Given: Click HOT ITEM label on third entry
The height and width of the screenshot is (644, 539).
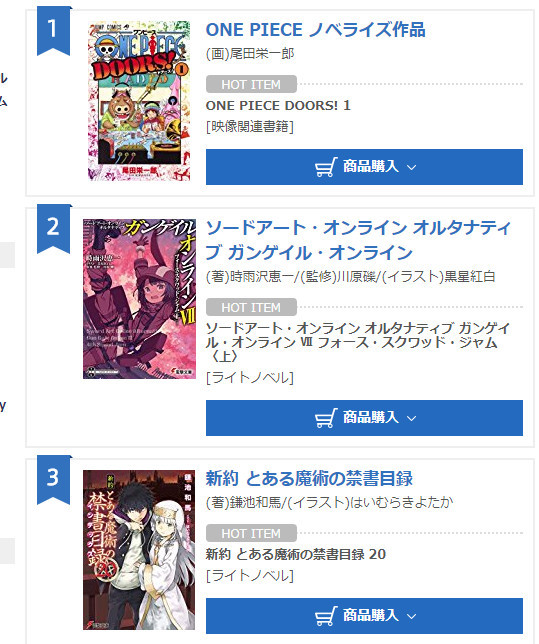Looking at the screenshot, I should click(251, 533).
